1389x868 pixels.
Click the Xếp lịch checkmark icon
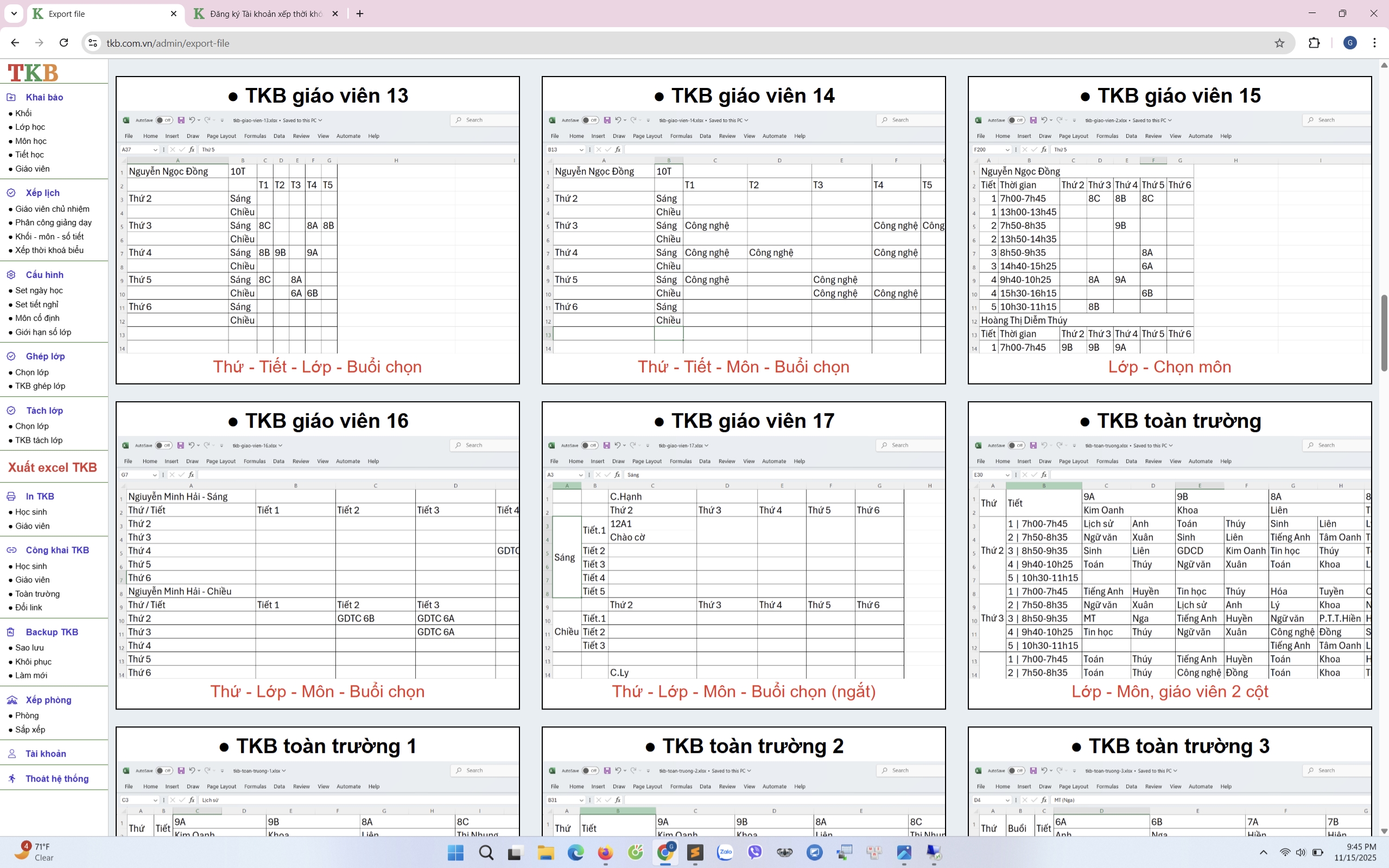(11, 193)
